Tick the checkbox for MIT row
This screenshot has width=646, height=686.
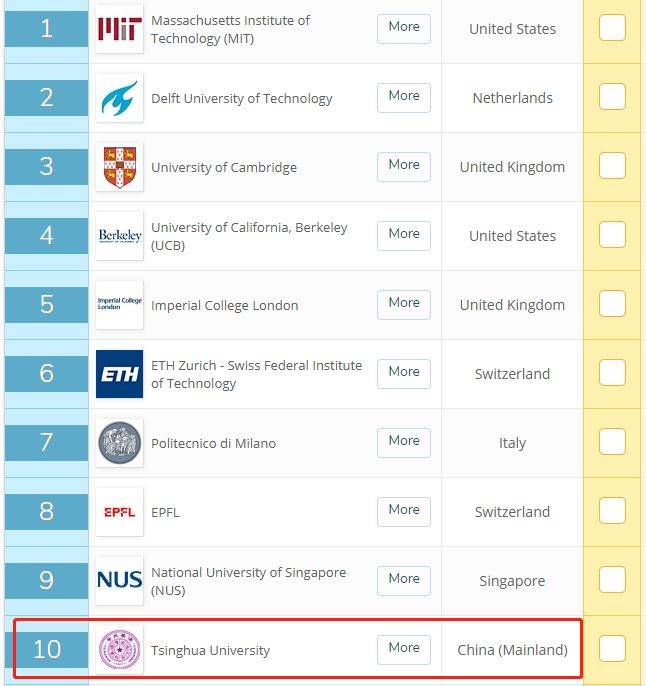click(x=612, y=28)
